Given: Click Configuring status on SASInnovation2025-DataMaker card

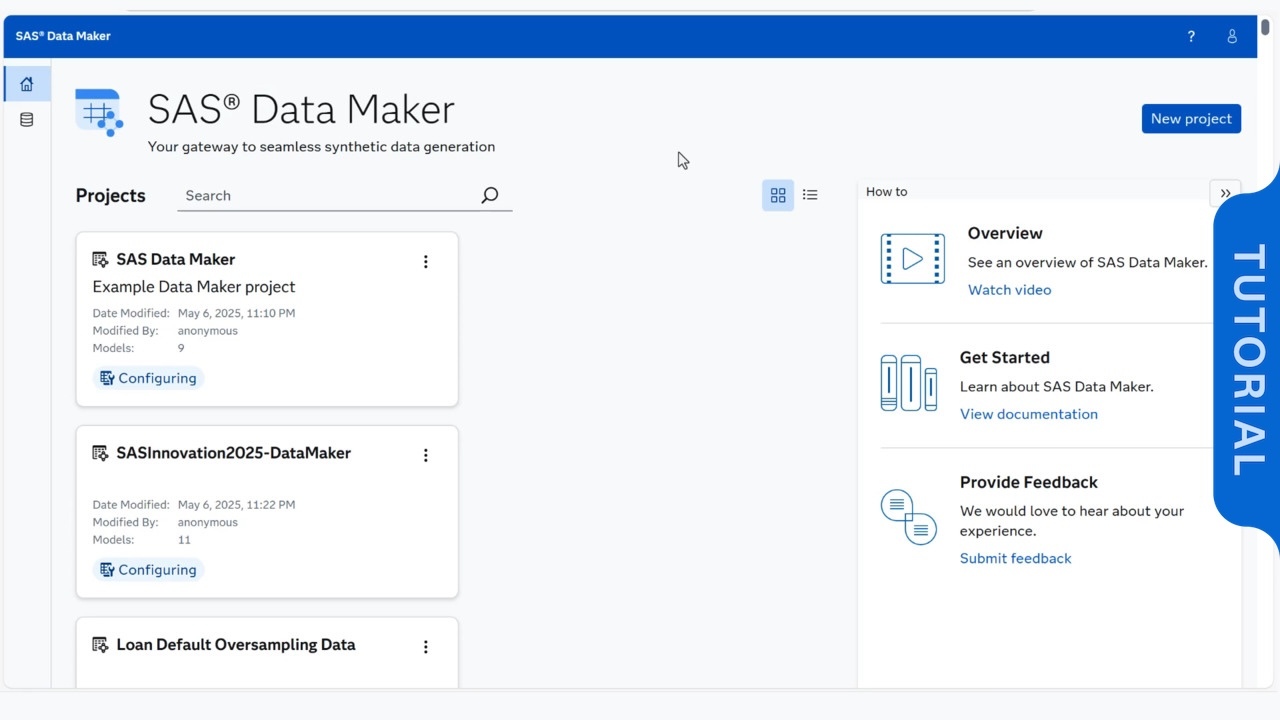Looking at the screenshot, I should click(x=148, y=570).
